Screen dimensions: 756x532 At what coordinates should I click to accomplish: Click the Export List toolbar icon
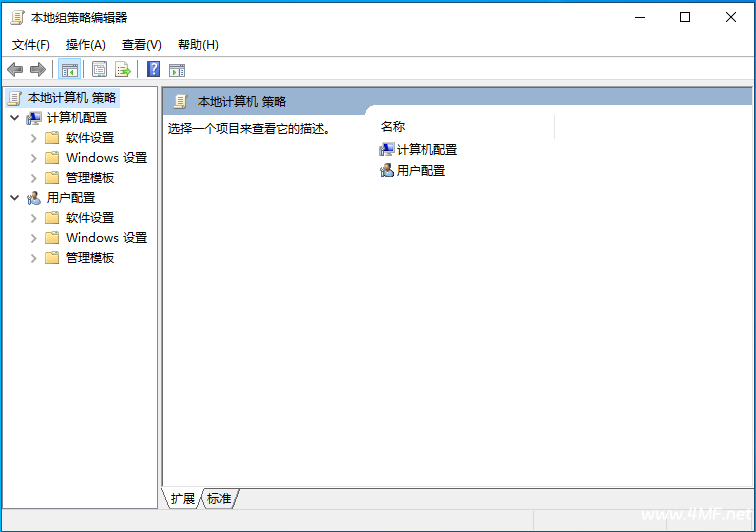coord(123,69)
